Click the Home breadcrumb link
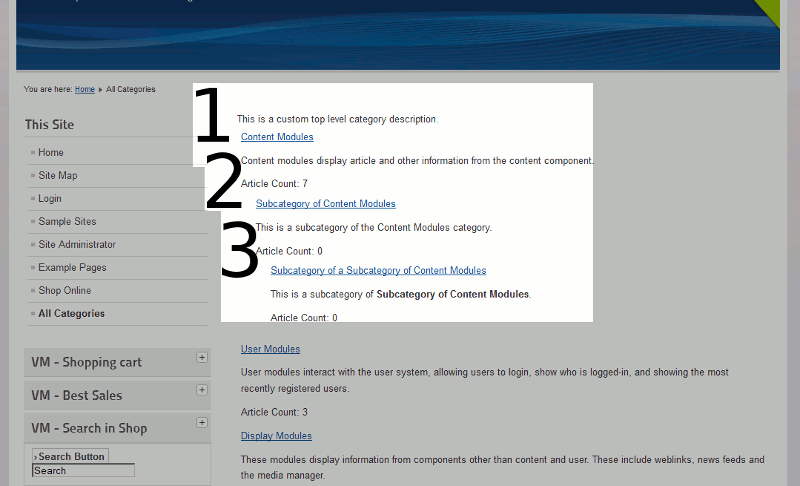This screenshot has width=800, height=486. click(x=85, y=89)
